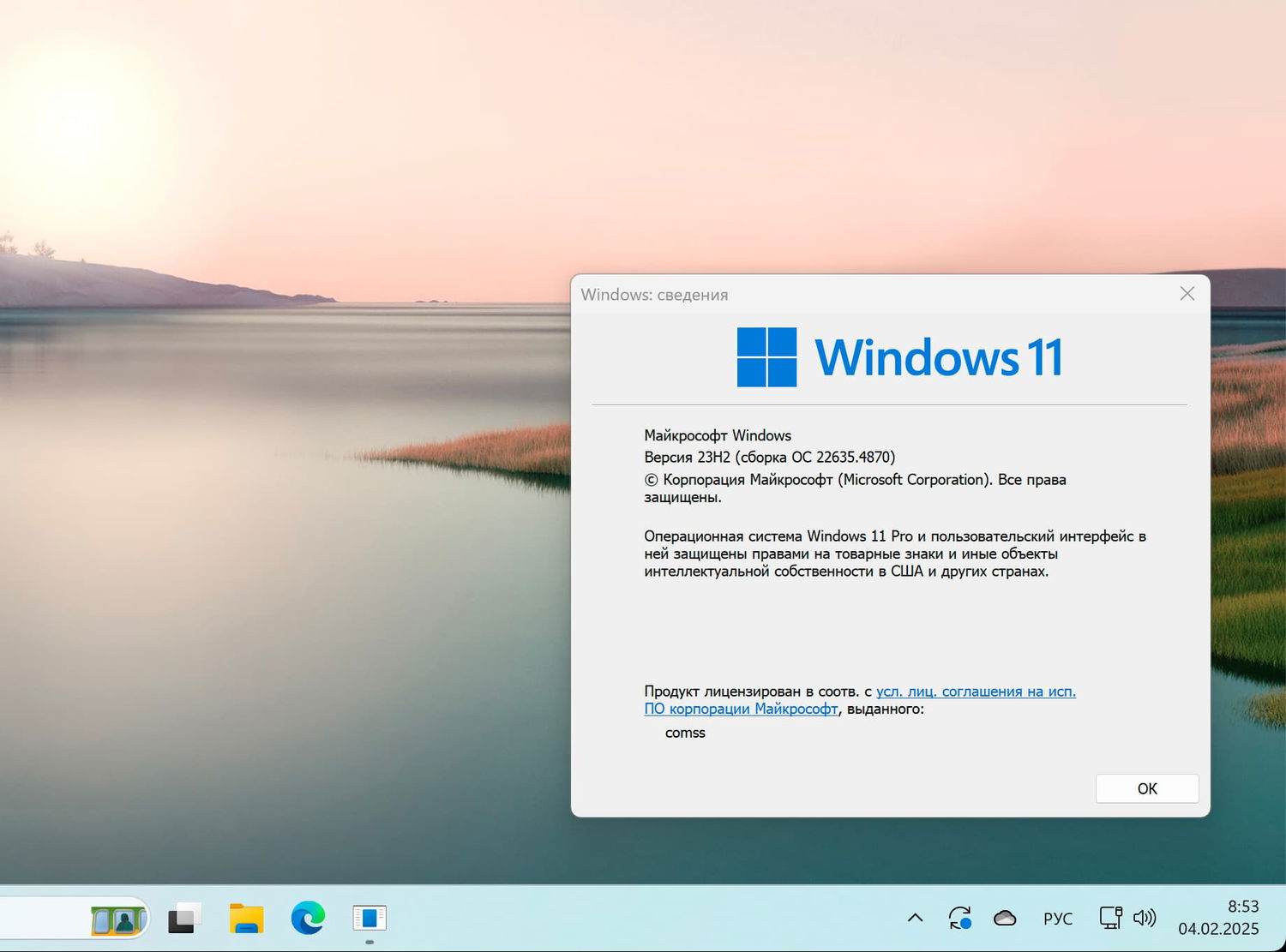Open the OneDrive cloud tray icon
The height and width of the screenshot is (952, 1286).
[1005, 919]
